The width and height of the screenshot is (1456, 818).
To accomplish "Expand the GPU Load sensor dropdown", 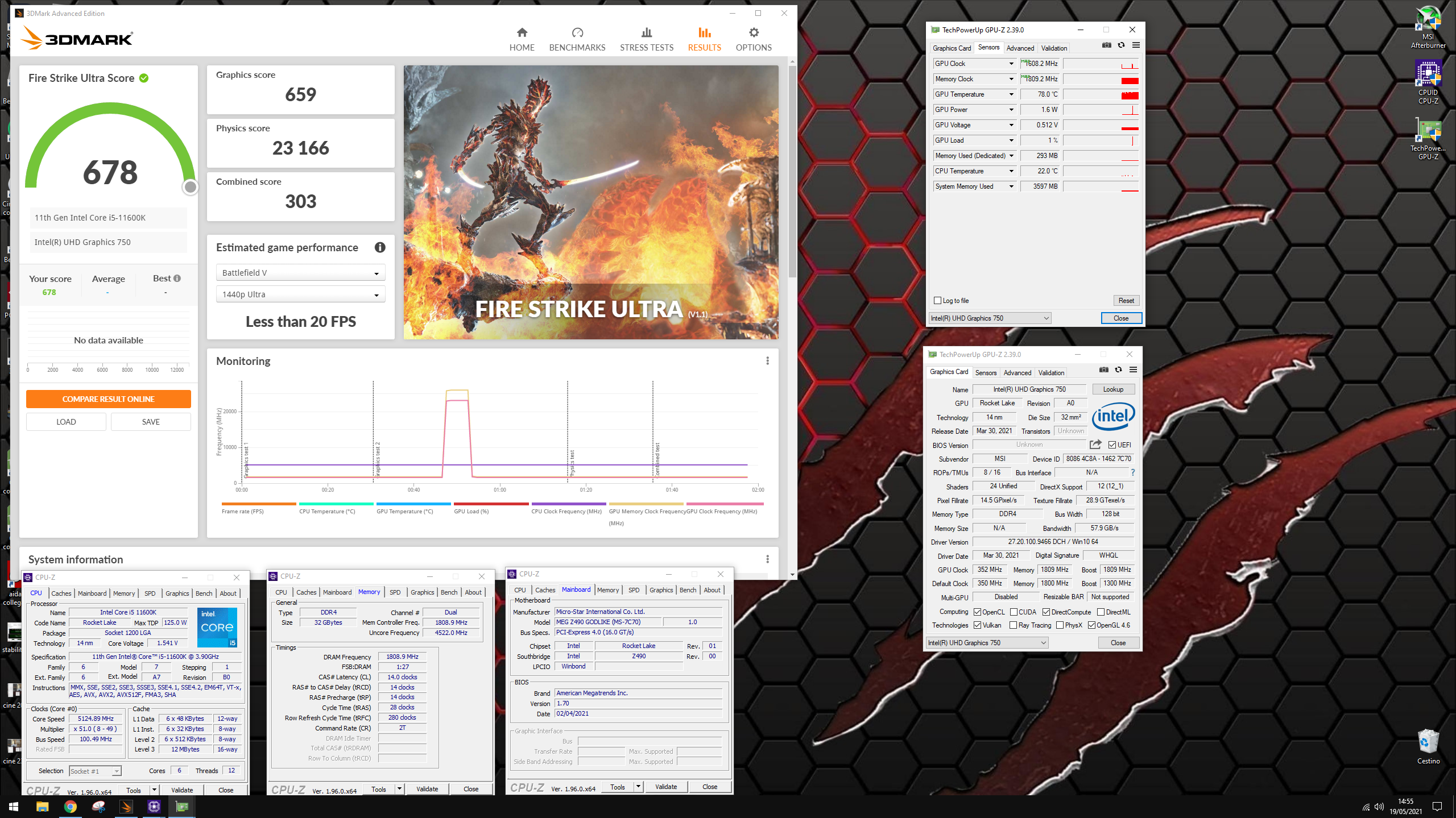I will (1011, 140).
